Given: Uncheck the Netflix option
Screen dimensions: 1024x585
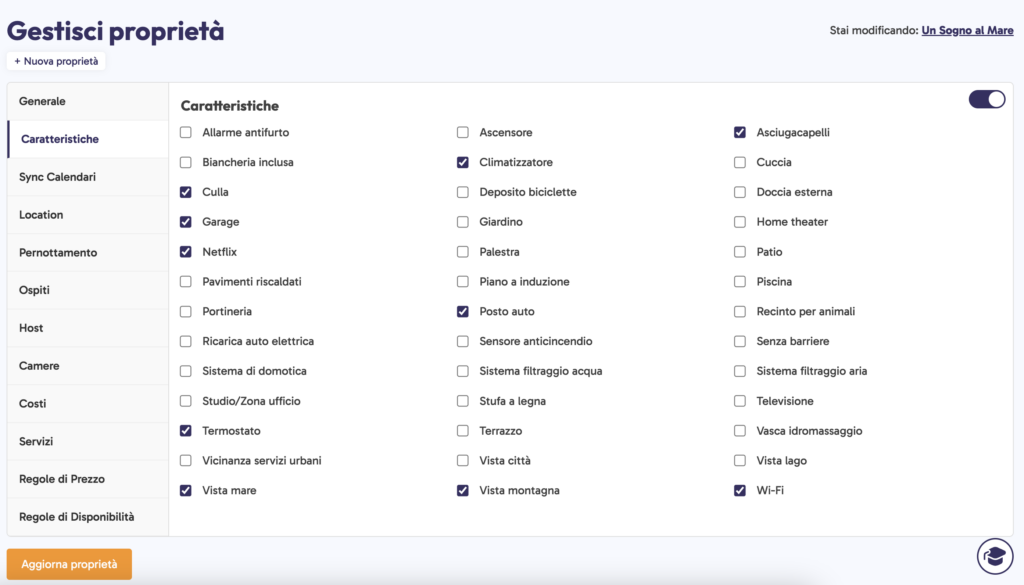Looking at the screenshot, I should click(186, 251).
